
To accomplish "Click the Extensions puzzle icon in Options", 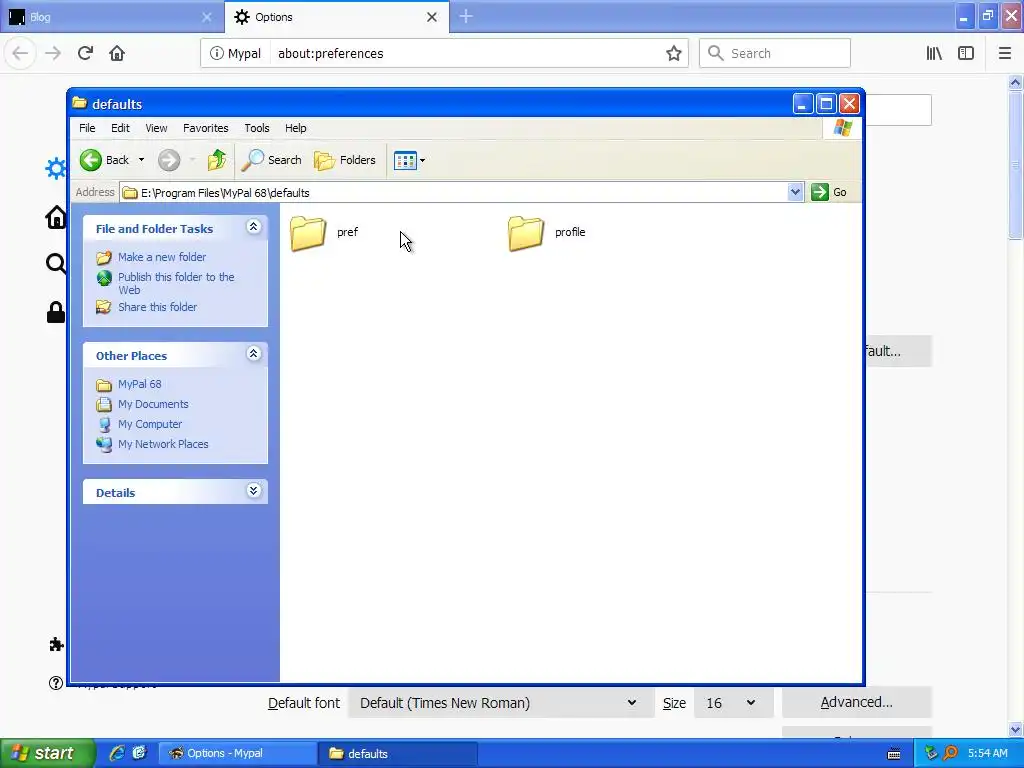I will click(x=56, y=645).
